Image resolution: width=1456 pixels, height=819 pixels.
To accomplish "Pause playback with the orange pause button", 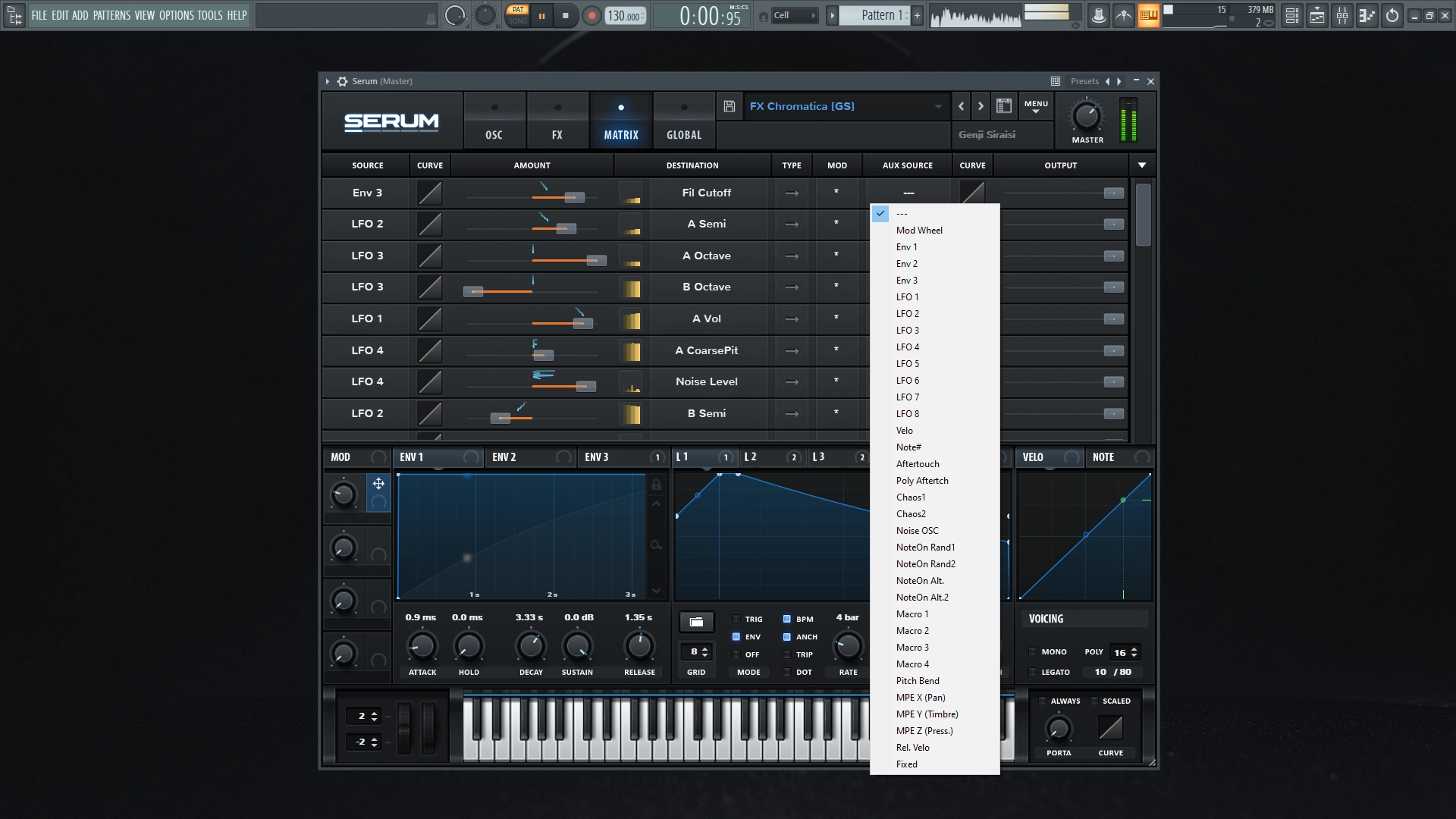I will (541, 15).
